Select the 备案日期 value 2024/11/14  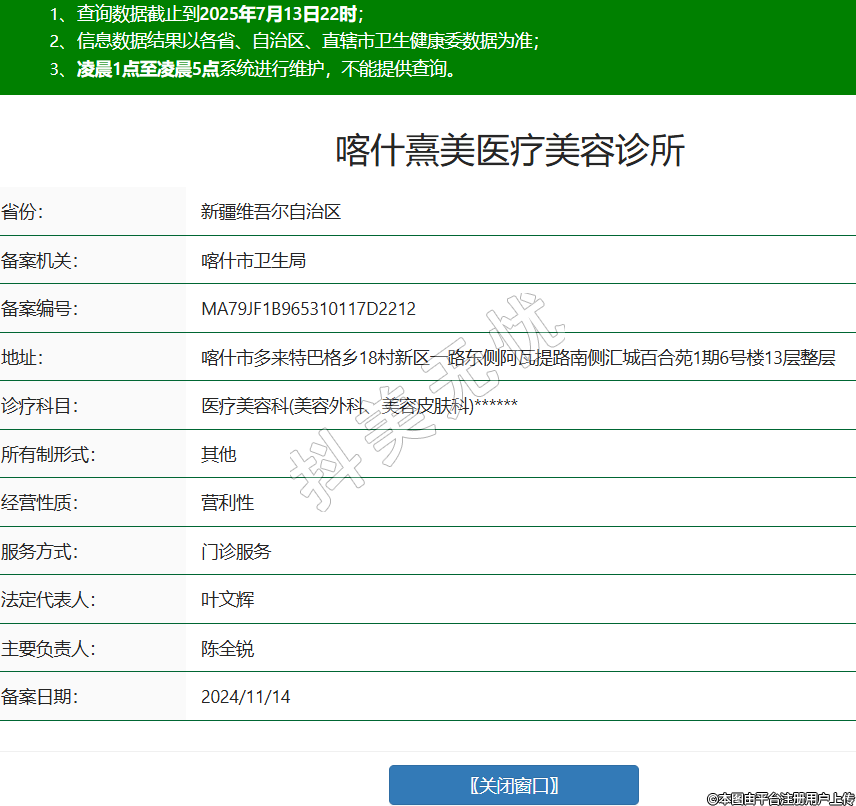(x=245, y=697)
